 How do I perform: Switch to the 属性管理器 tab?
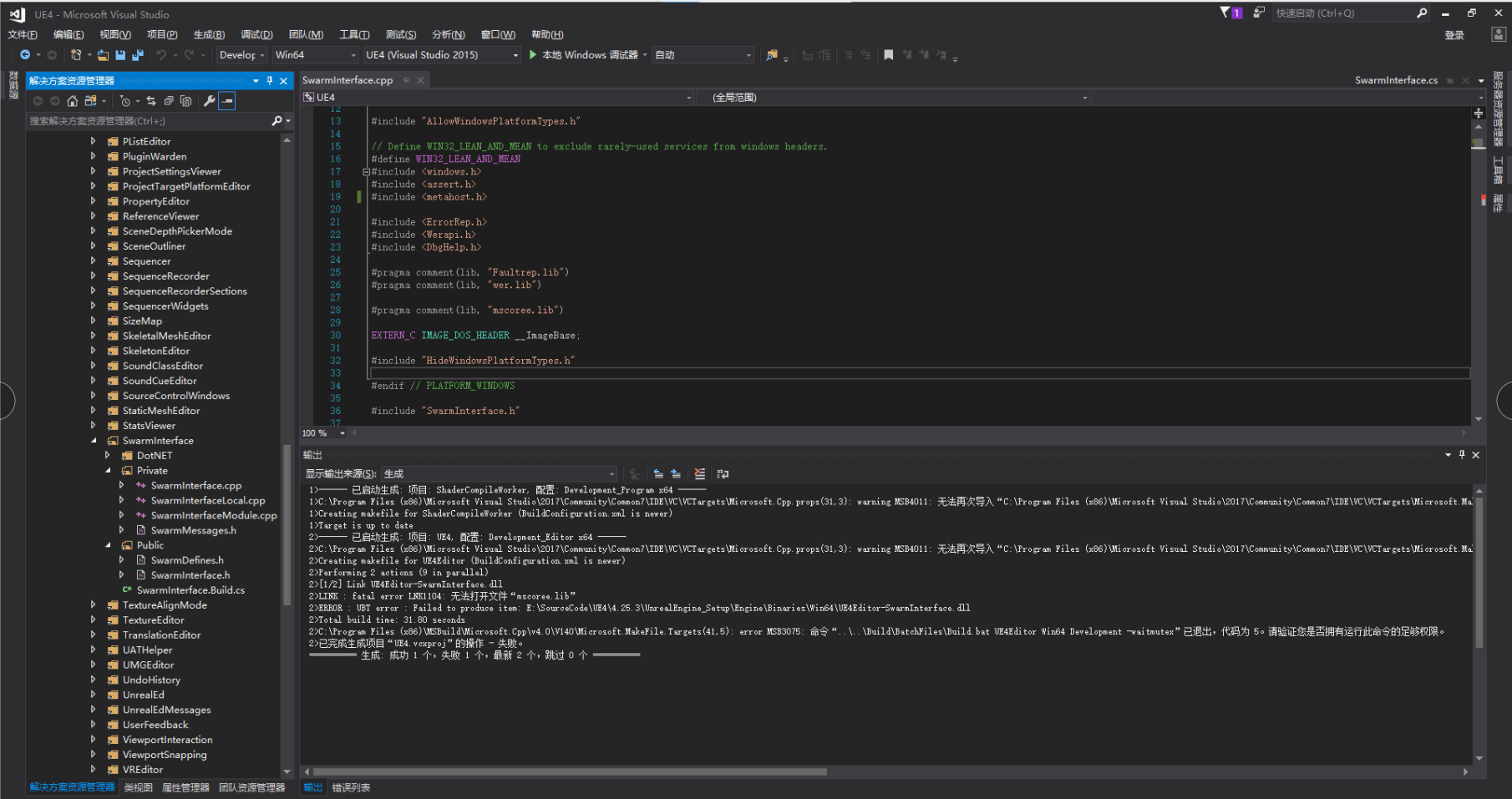185,787
